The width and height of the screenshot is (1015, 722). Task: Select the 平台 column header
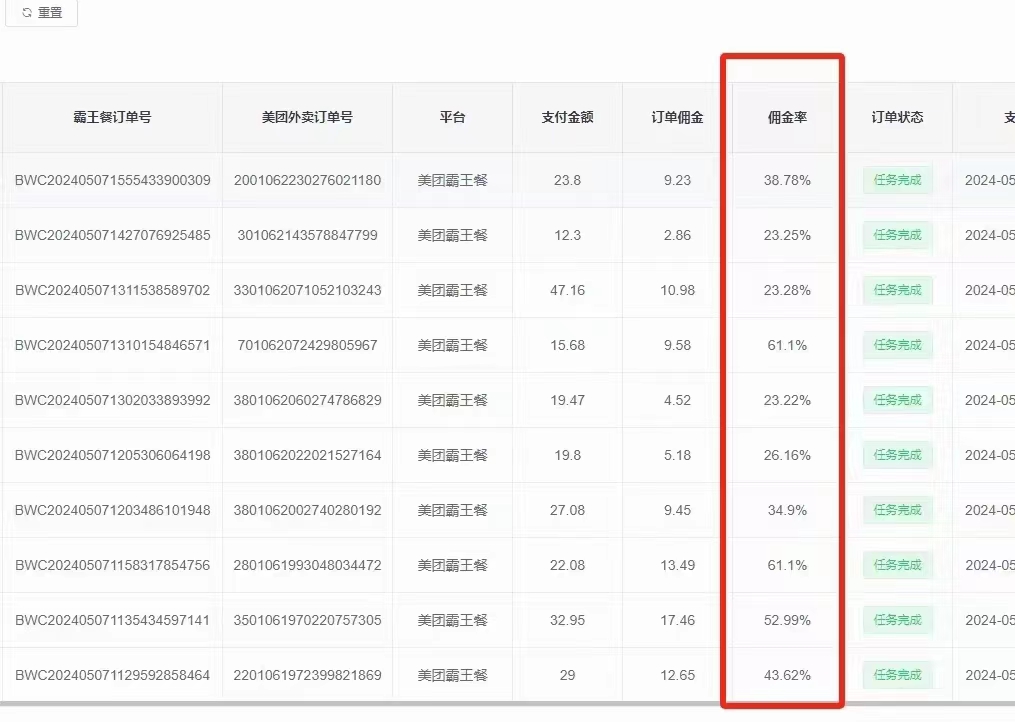click(452, 117)
